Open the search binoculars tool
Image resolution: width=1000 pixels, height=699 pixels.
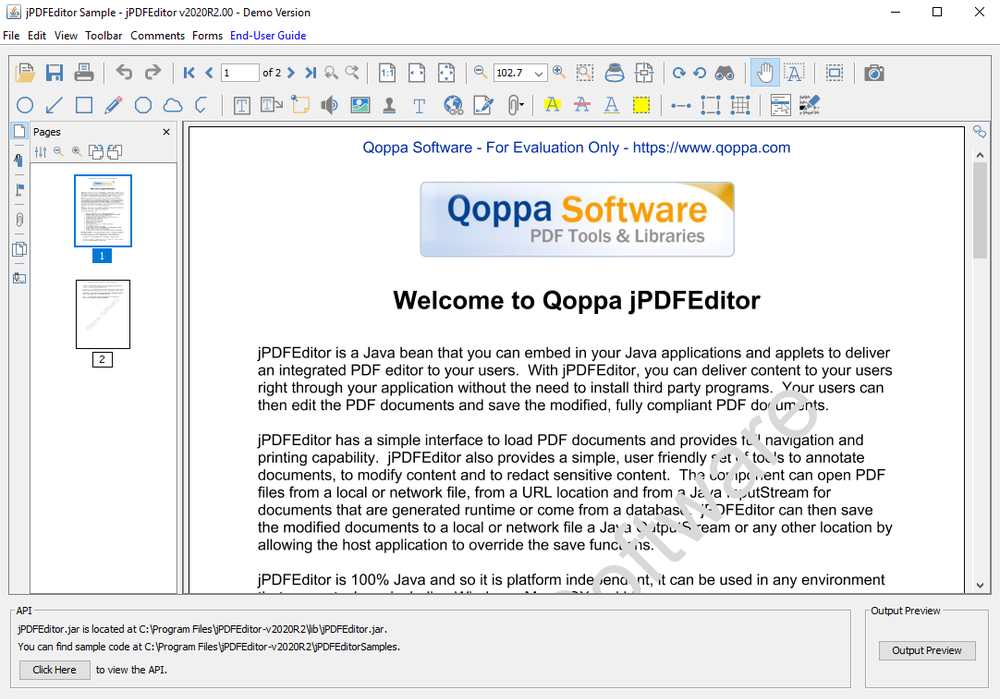coord(726,72)
